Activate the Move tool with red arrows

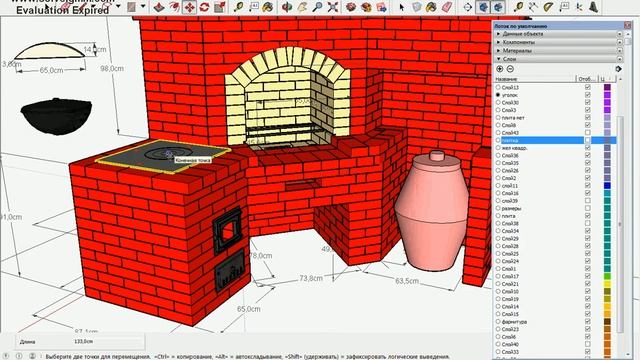(189, 7)
